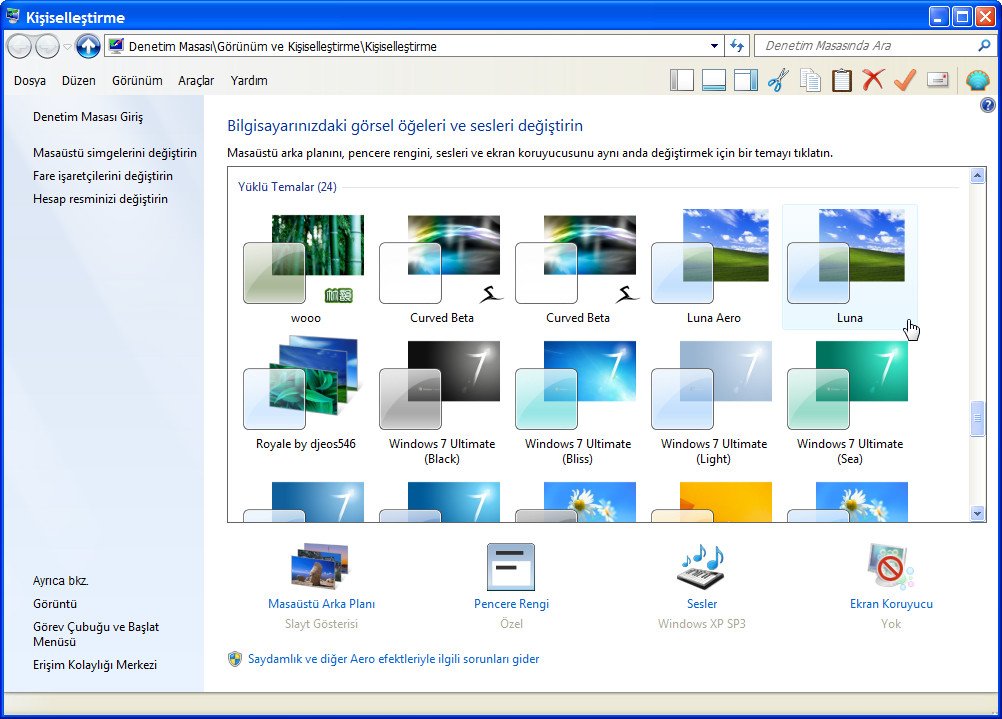Click the shield icon beside Saydamlık link
This screenshot has width=1002, height=719.
coord(235,659)
